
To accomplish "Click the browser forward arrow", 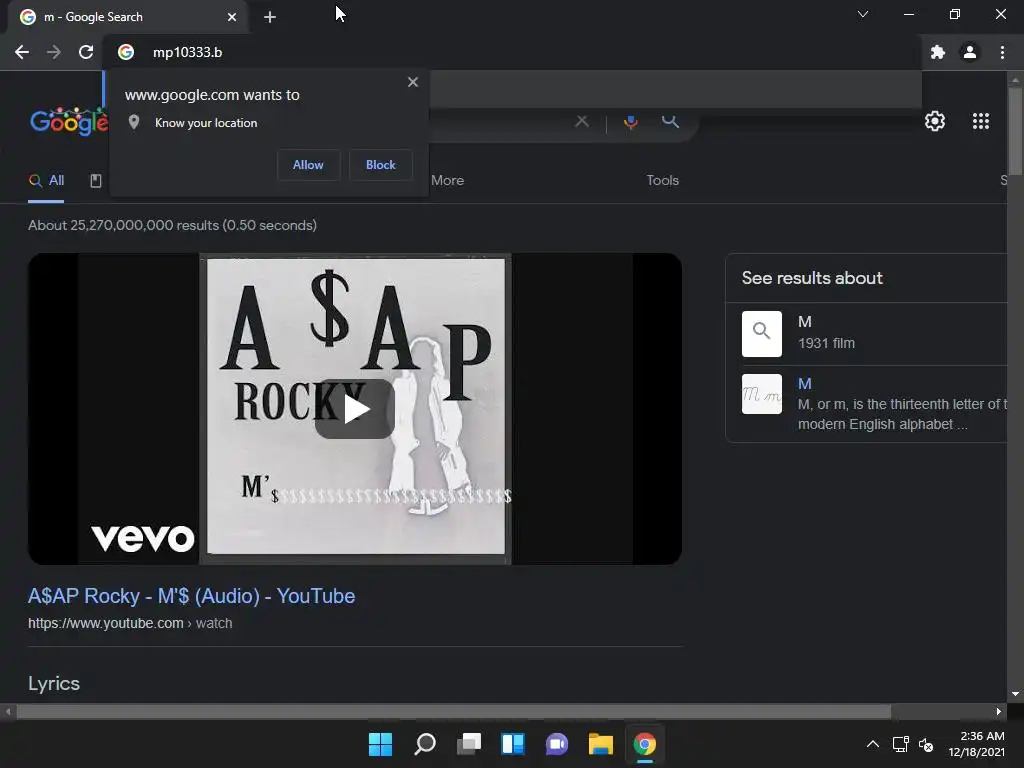I will tap(54, 52).
